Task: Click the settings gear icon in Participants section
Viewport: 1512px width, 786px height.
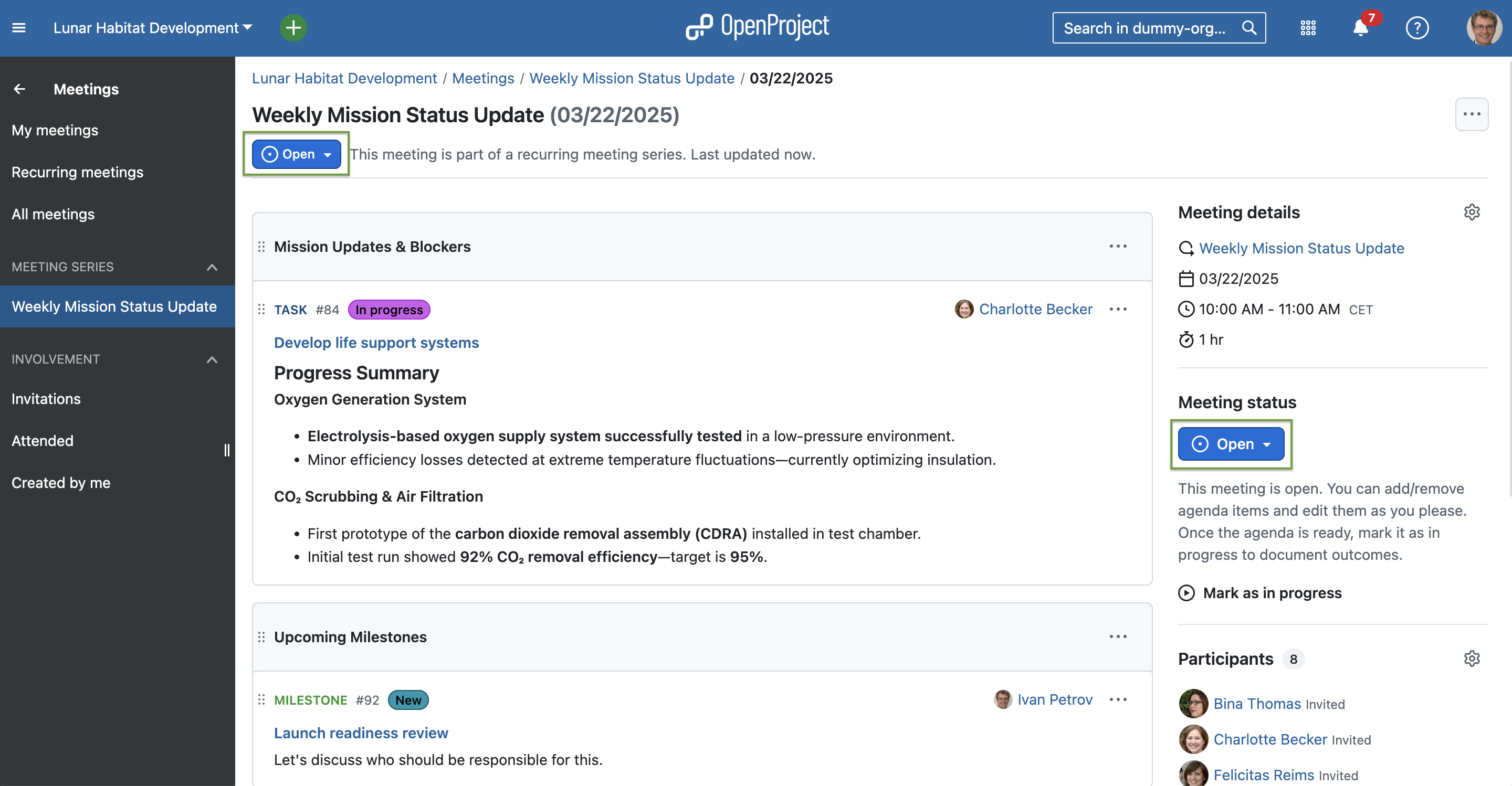Action: tap(1472, 658)
